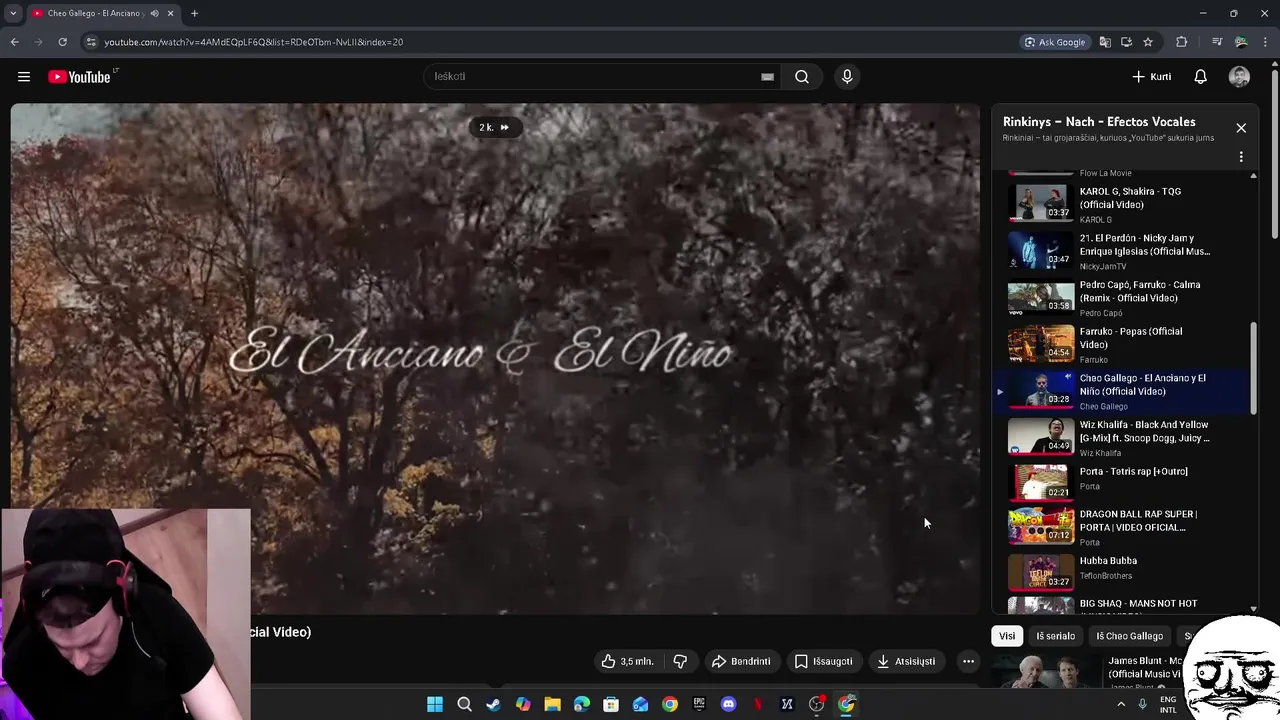Image resolution: width=1280 pixels, height=720 pixels.
Task: Click the browser back arrow
Action: (14, 42)
